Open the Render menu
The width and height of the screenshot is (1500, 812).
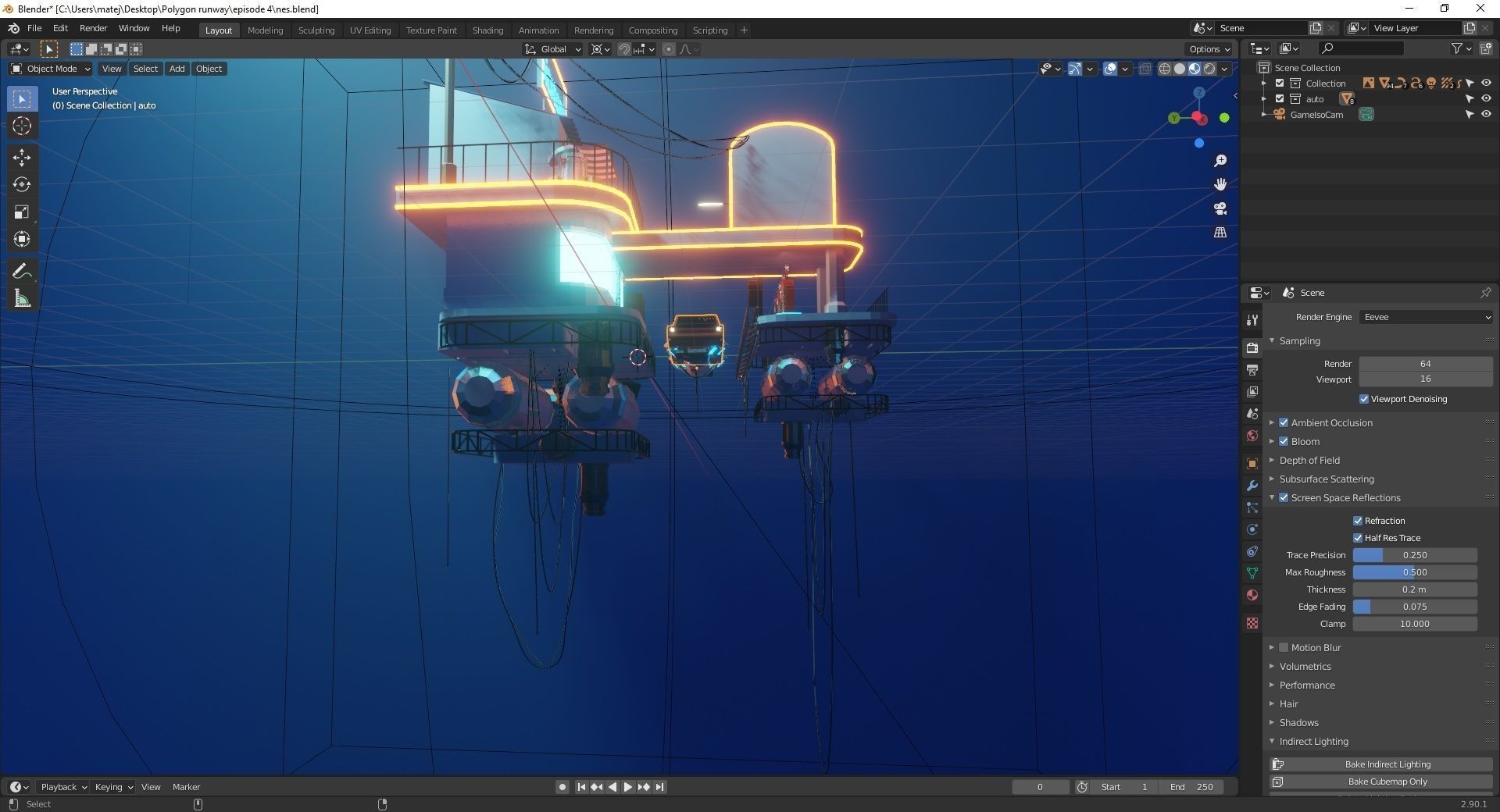point(93,28)
